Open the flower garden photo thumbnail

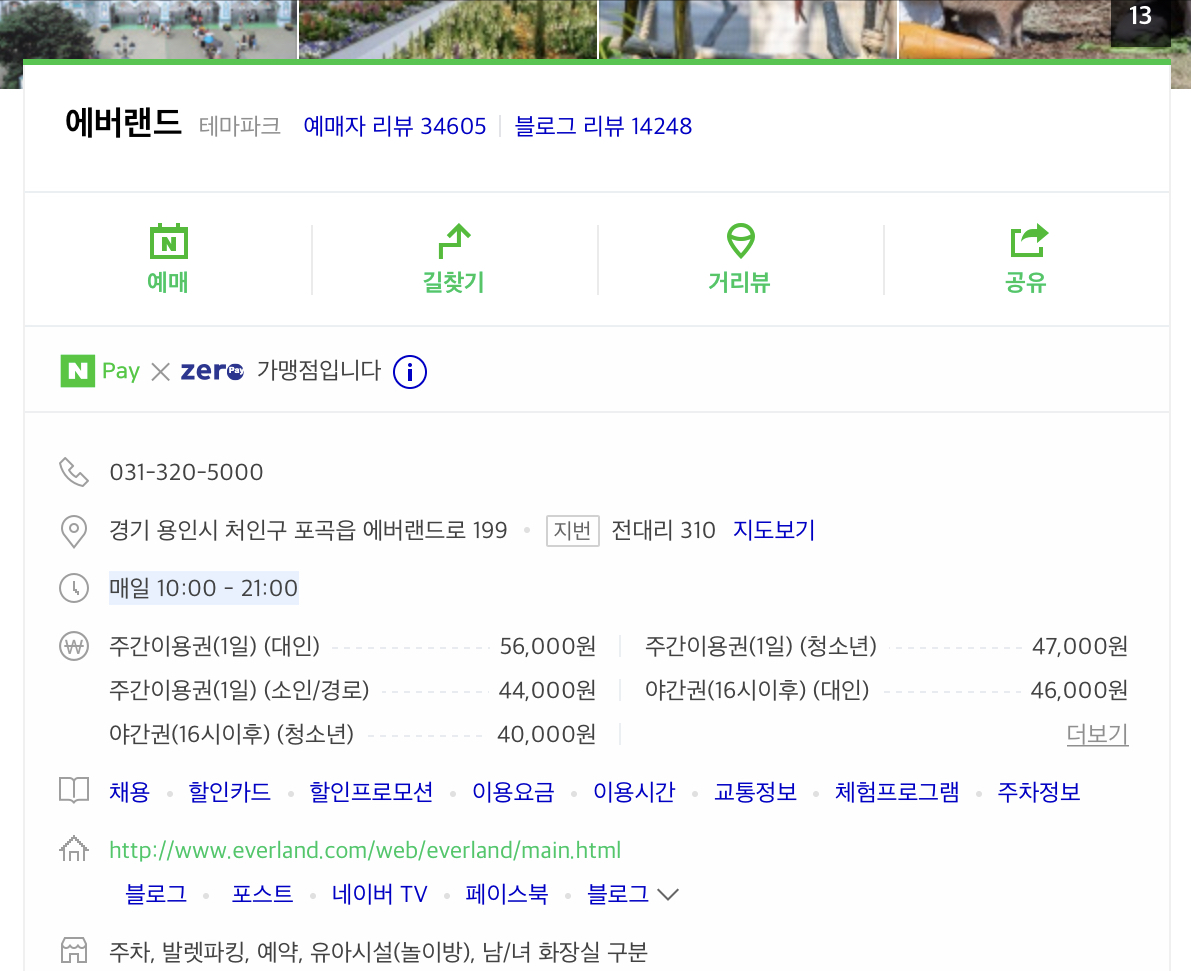pyautogui.click(x=448, y=29)
